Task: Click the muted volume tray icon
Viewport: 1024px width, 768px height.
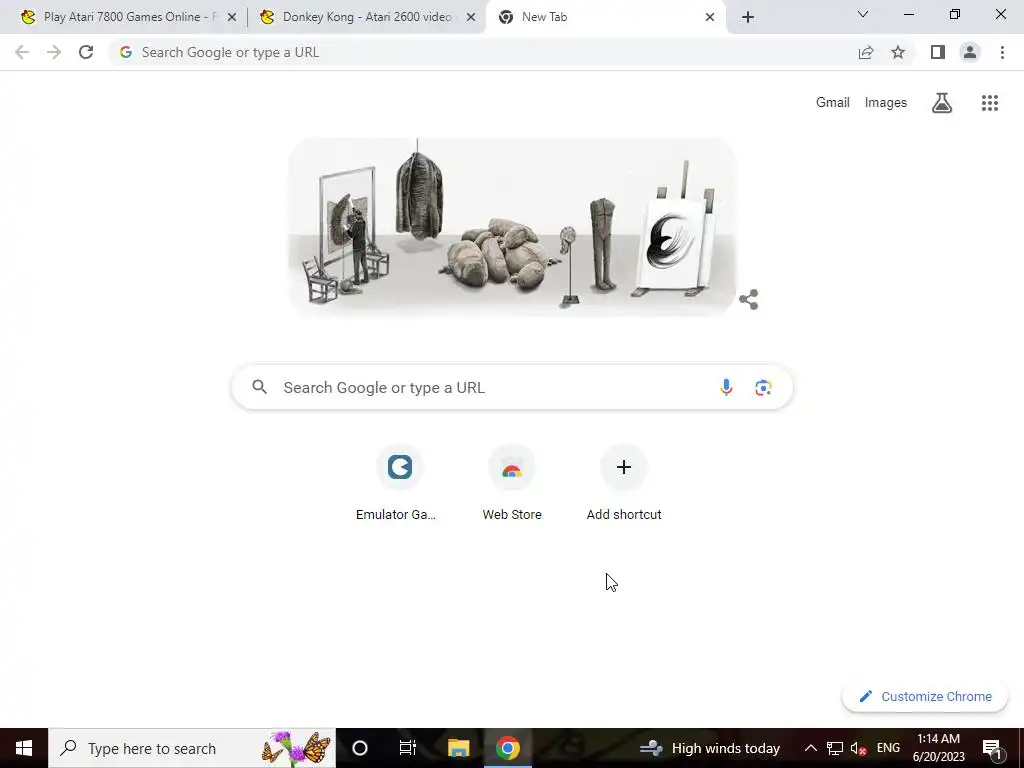Action: pos(859,748)
